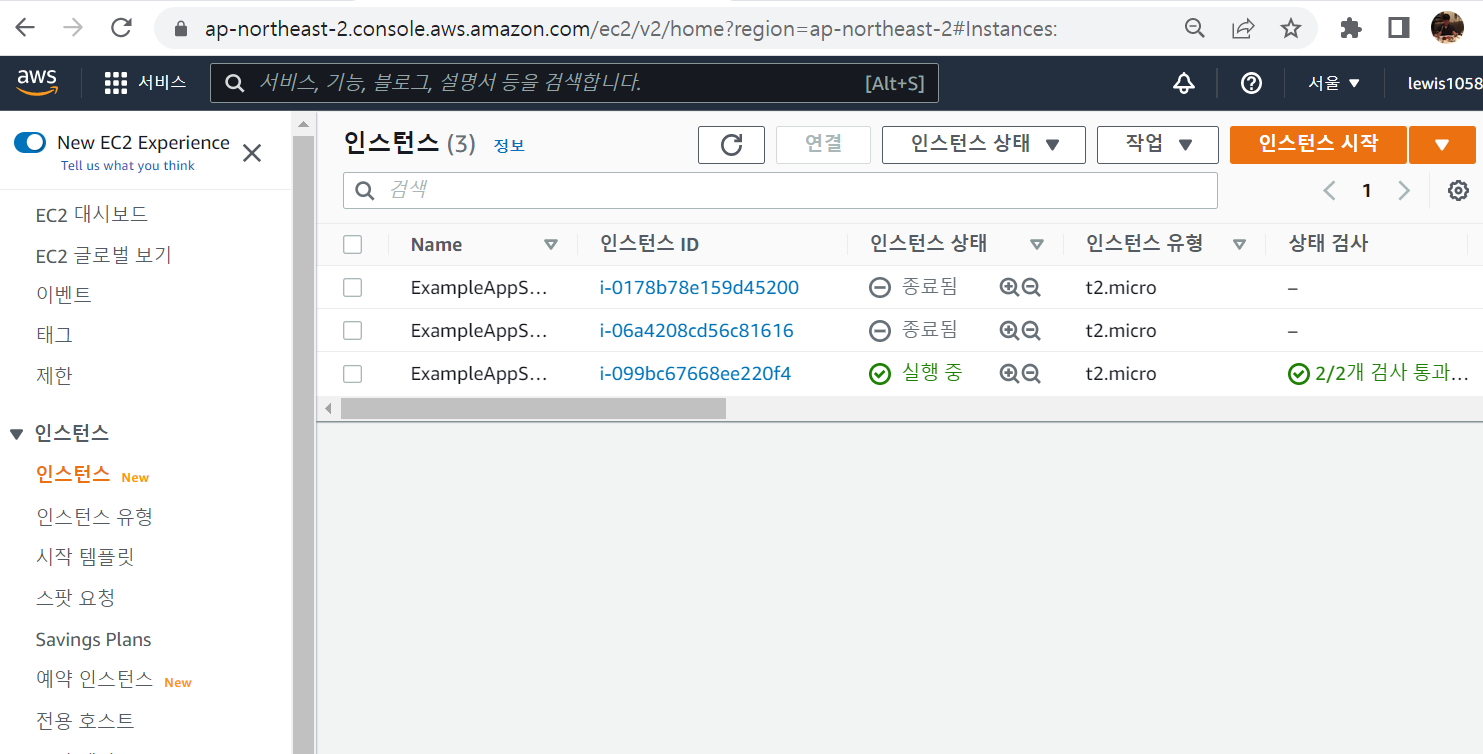Open the browser side panel icon
The height and width of the screenshot is (754, 1483).
click(1399, 28)
